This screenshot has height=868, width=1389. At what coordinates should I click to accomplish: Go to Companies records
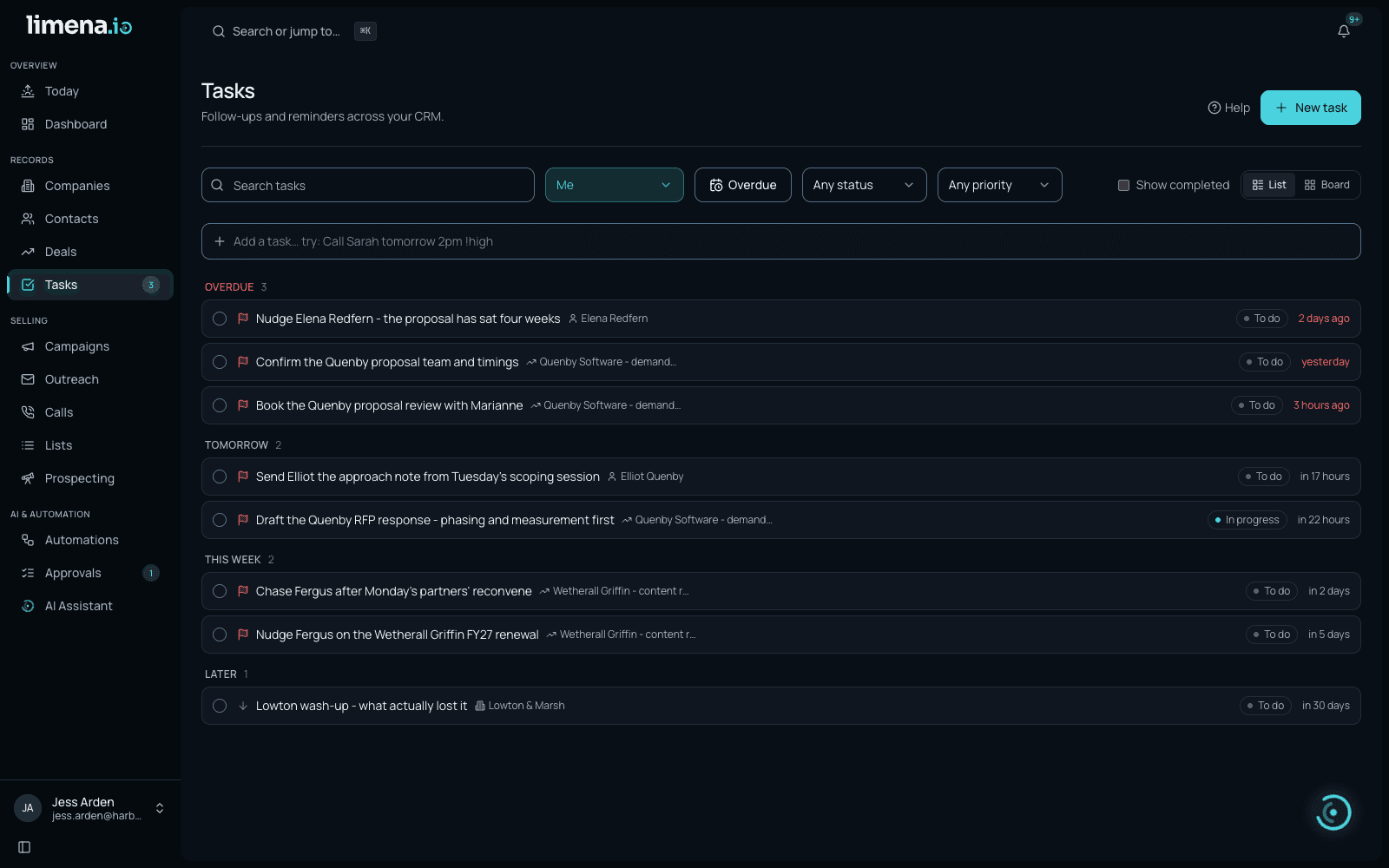[90, 186]
